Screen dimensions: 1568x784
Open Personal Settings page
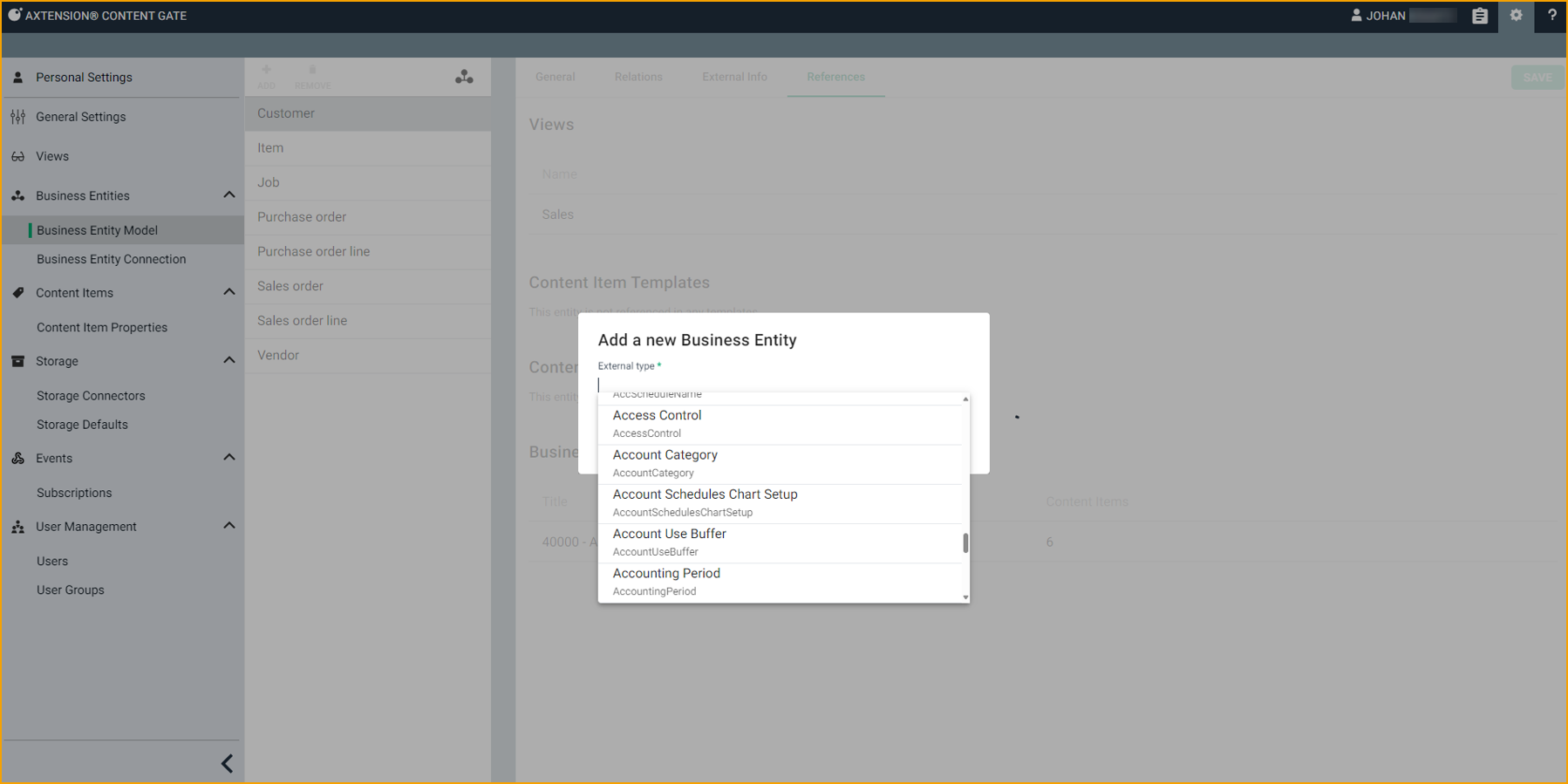(84, 78)
